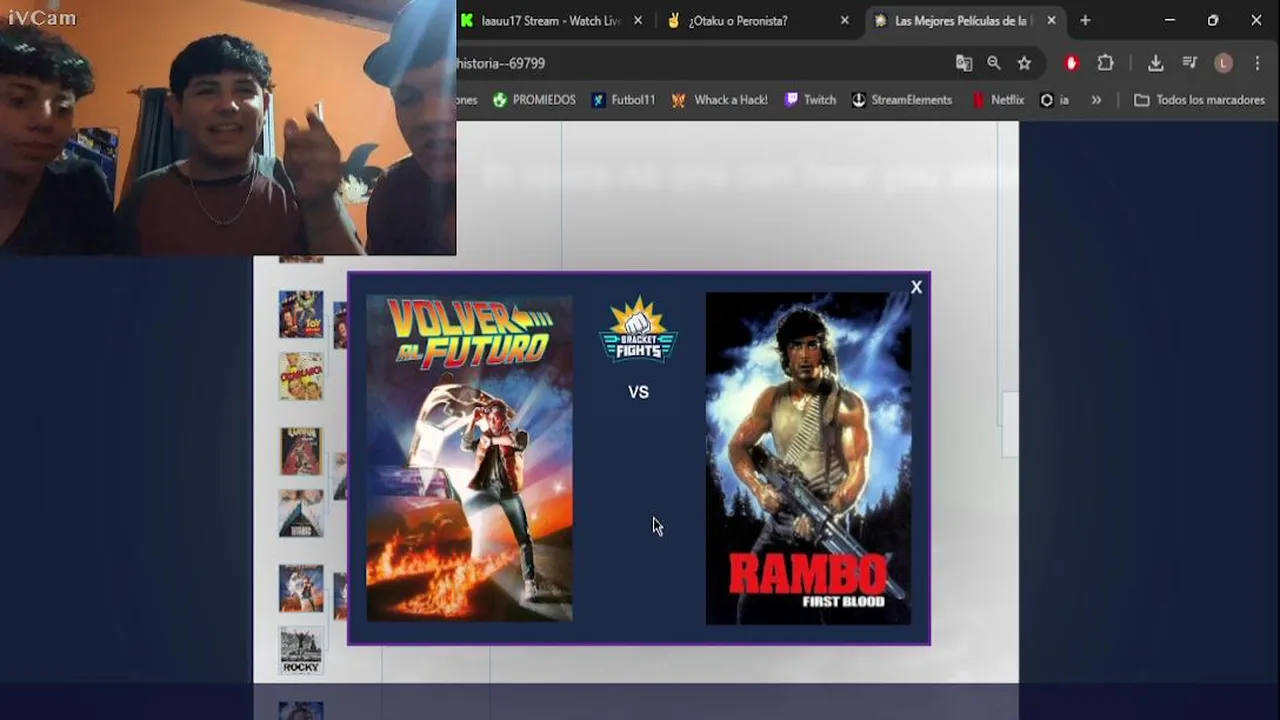Viewport: 1280px width, 720px height.
Task: Close the matchup popup with X
Action: point(916,287)
